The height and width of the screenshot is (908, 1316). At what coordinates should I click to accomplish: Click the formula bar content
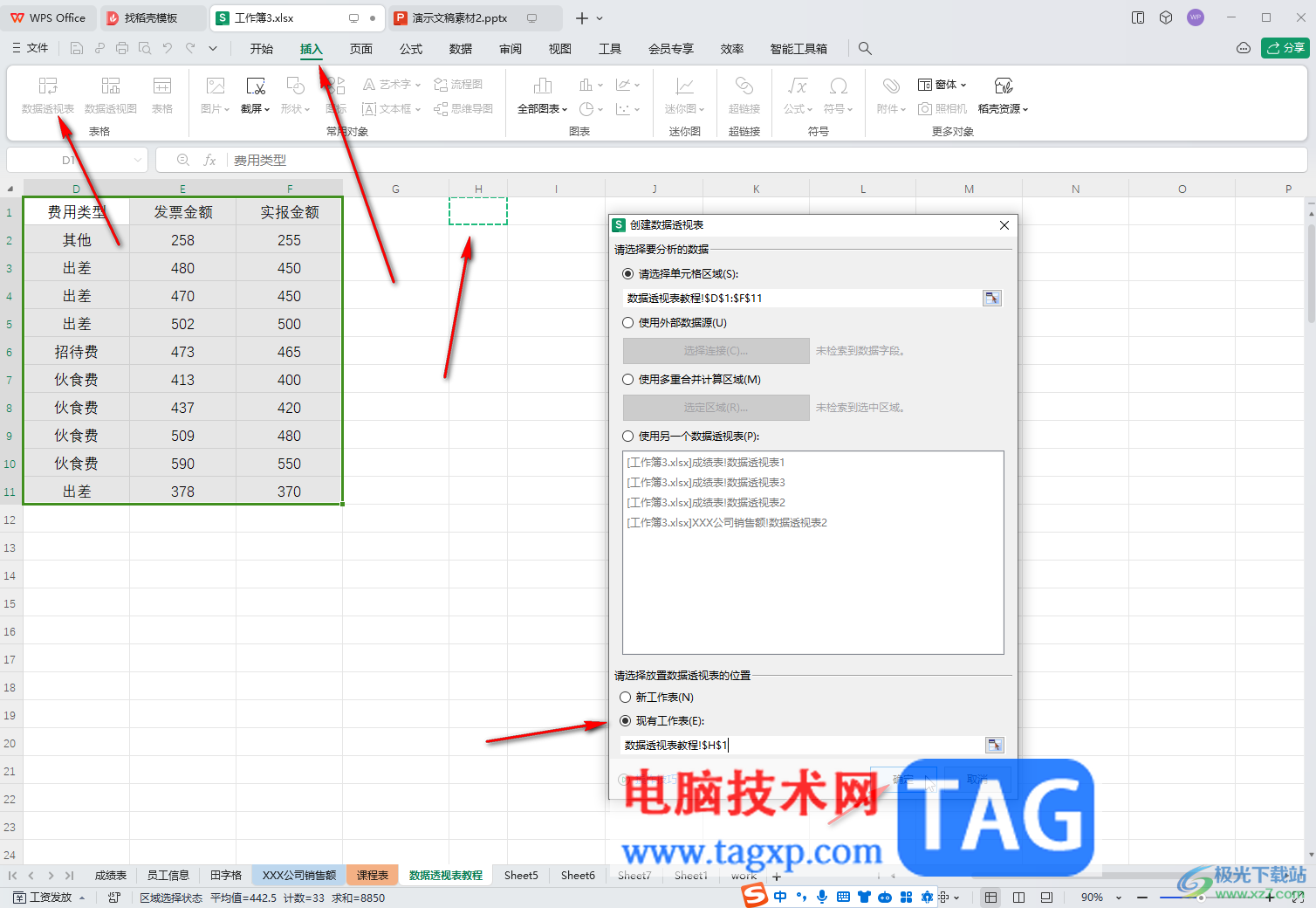[x=260, y=161]
